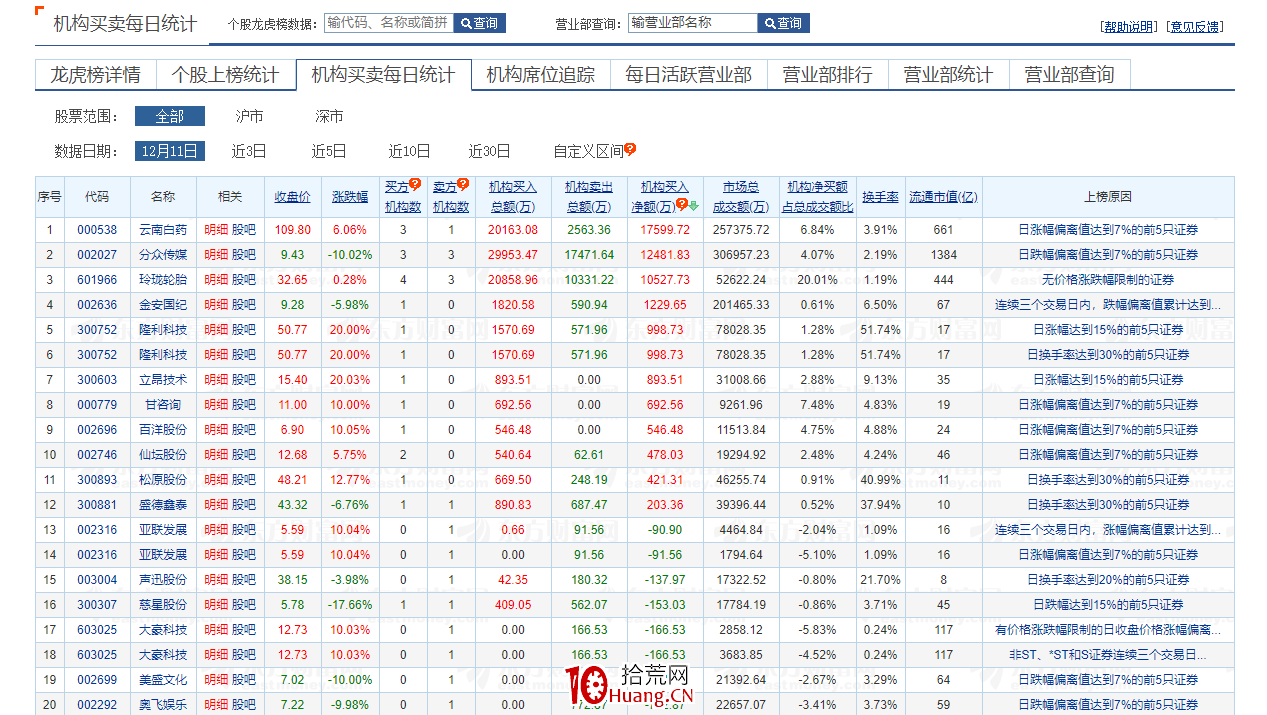The image size is (1267, 715).
Task: Select 近5日 data date option
Action: (x=329, y=151)
